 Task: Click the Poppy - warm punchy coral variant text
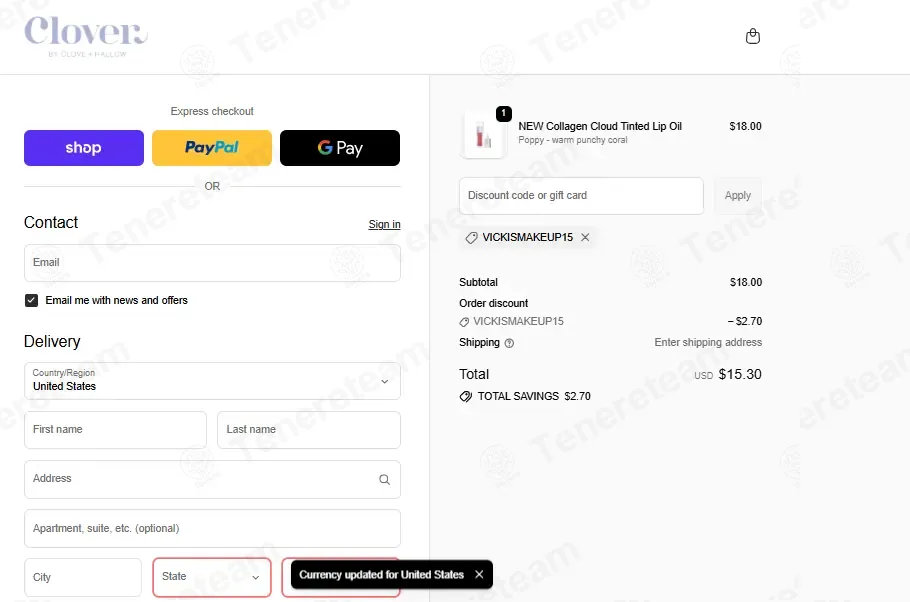tap(573, 140)
